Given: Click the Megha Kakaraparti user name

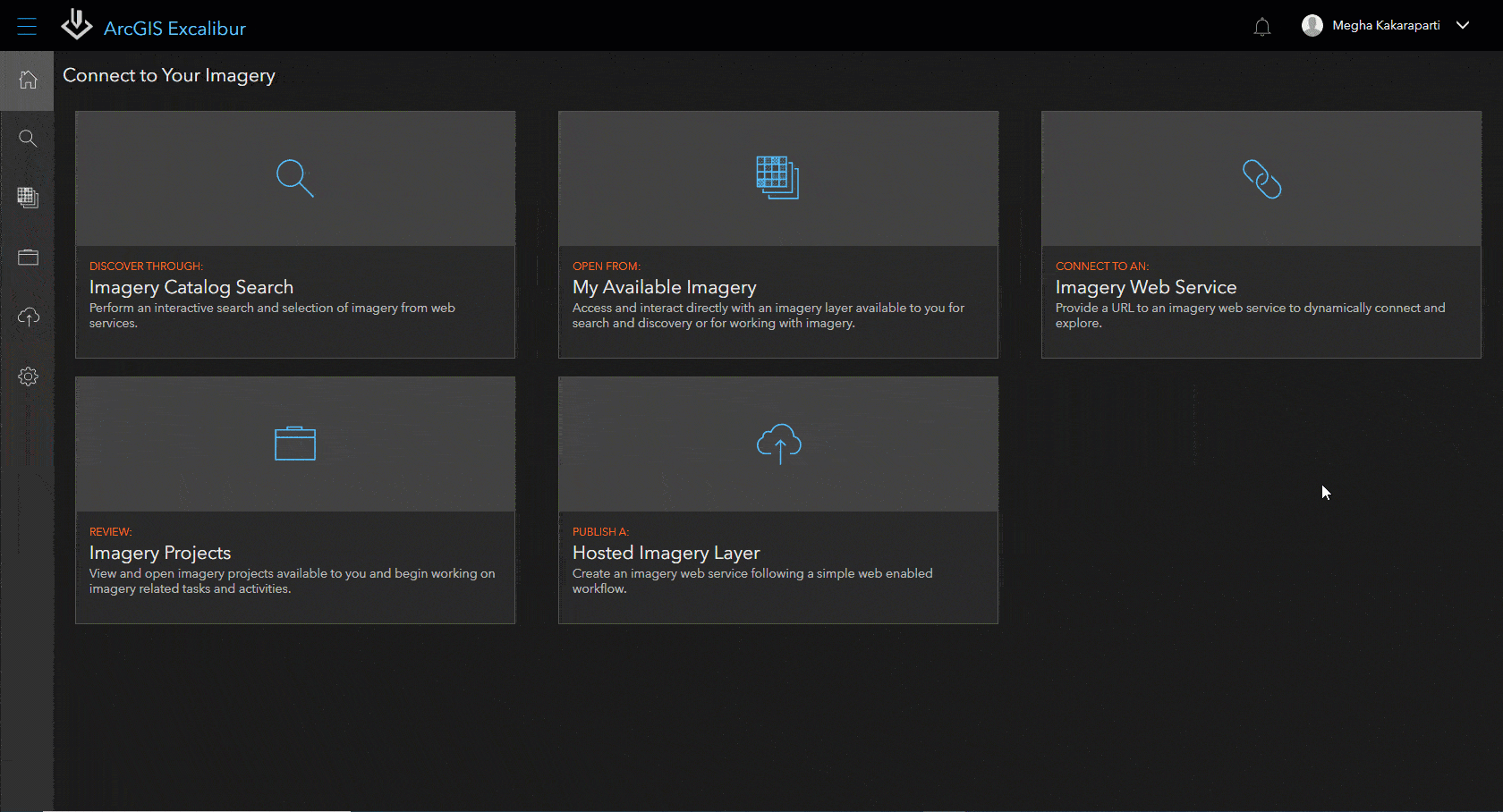Looking at the screenshot, I should pyautogui.click(x=1386, y=25).
